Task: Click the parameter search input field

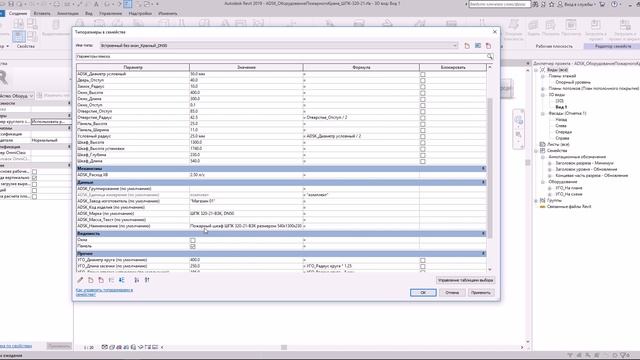Action: click(x=282, y=56)
